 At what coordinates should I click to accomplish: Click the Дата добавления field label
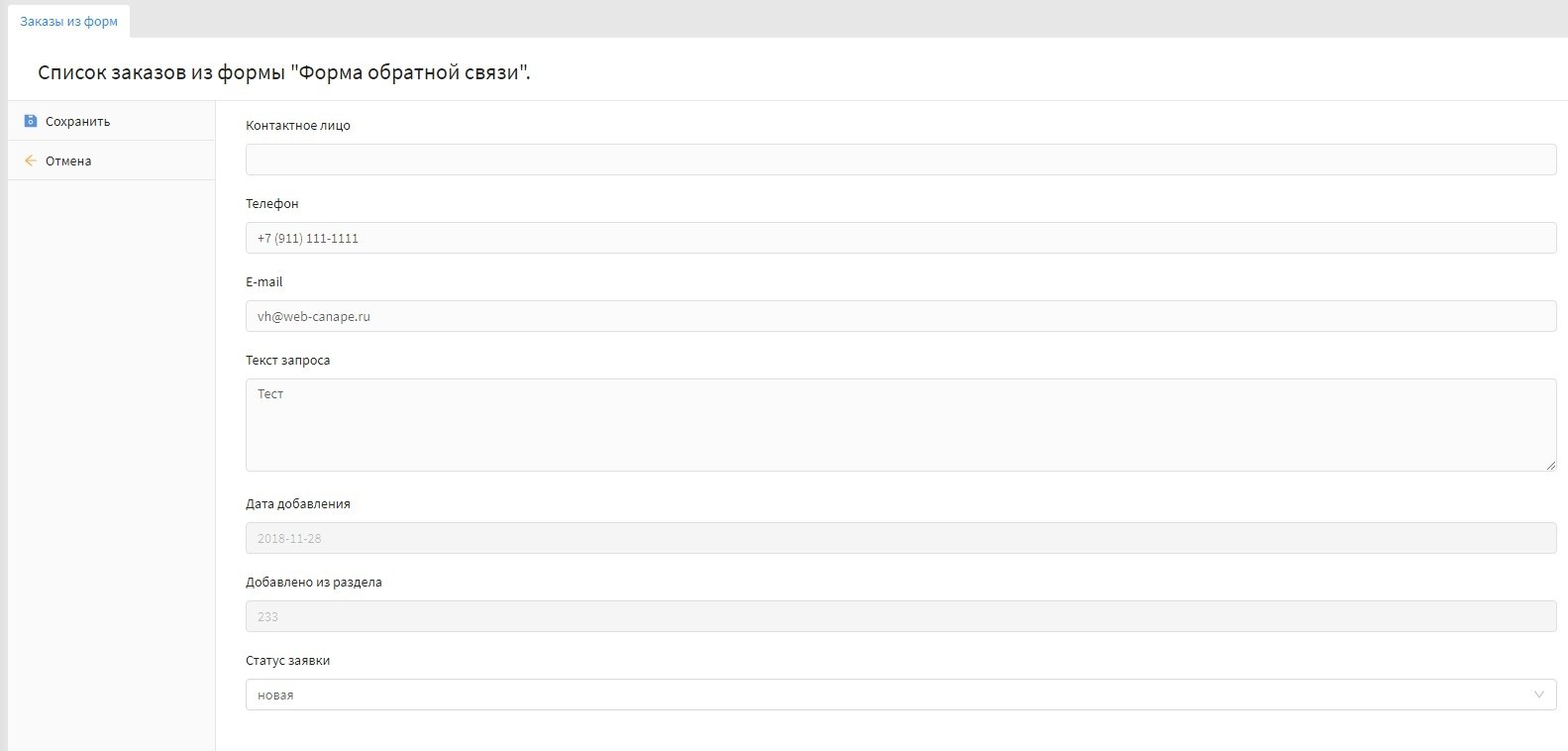click(x=298, y=504)
